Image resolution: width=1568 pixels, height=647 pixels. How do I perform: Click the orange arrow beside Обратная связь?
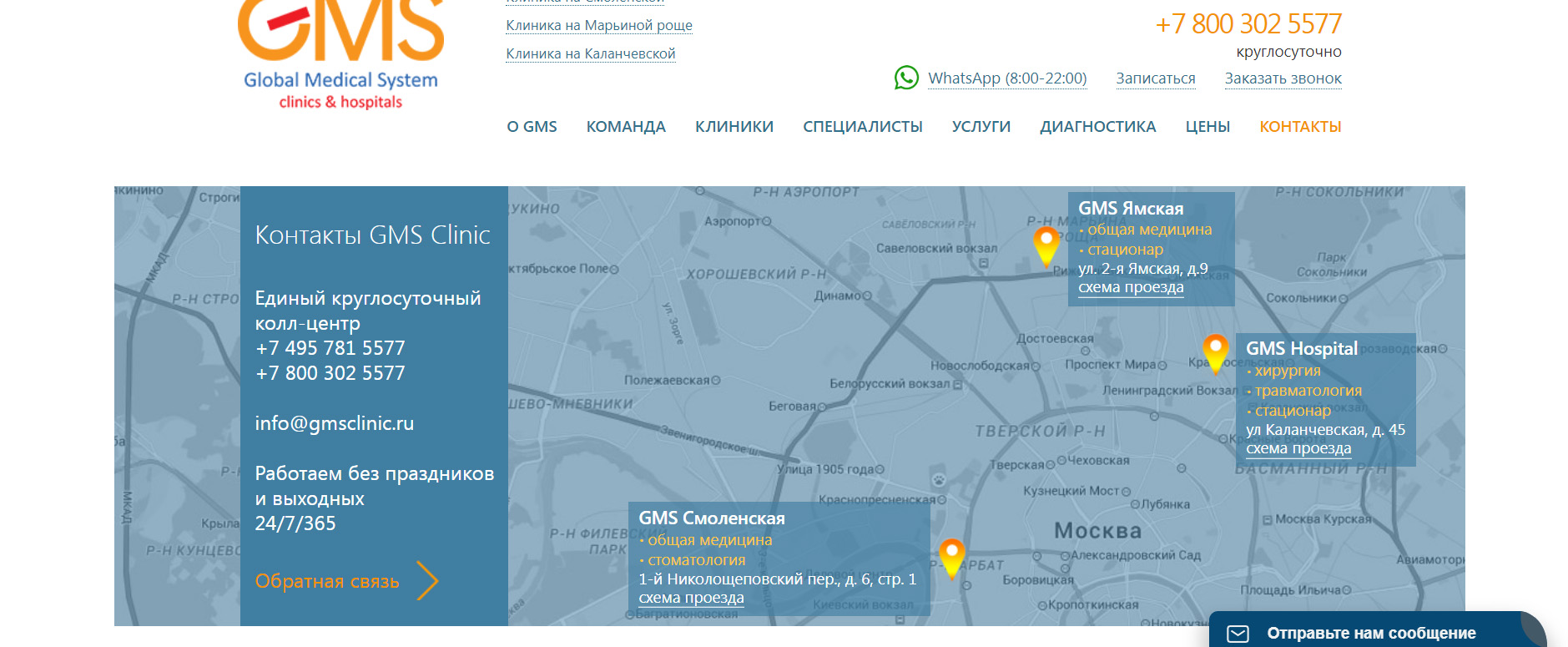pyautogui.click(x=427, y=581)
